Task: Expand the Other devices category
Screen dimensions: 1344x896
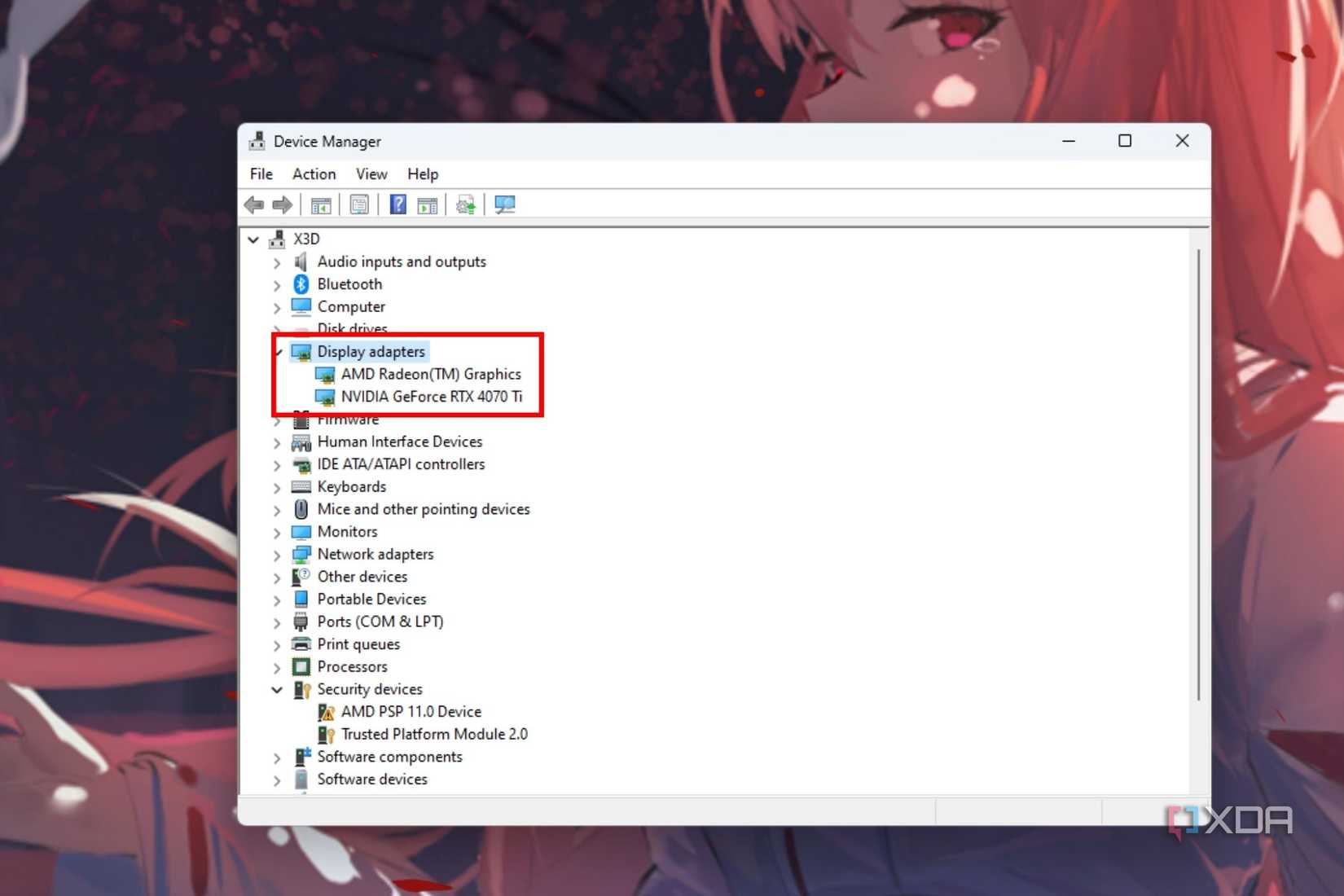Action: point(277,577)
